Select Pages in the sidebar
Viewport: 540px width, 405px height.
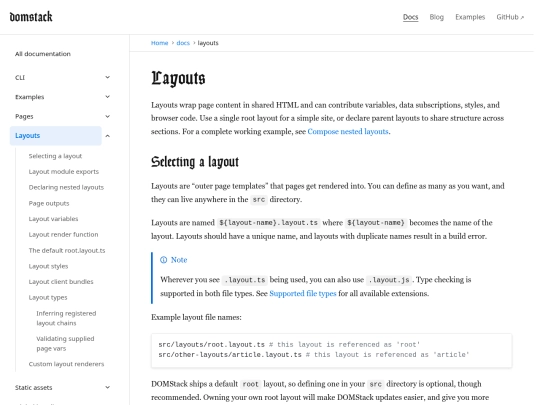[x=24, y=116]
